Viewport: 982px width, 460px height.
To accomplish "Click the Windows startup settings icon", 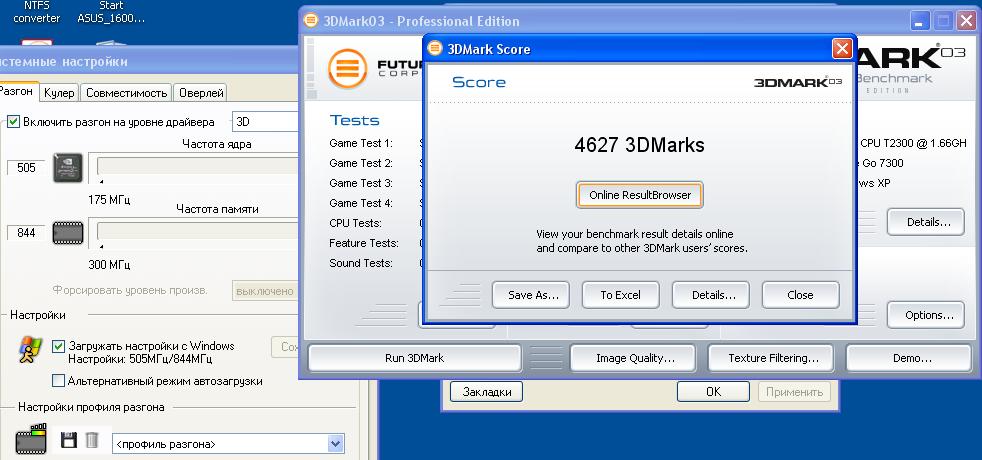I will click(31, 350).
